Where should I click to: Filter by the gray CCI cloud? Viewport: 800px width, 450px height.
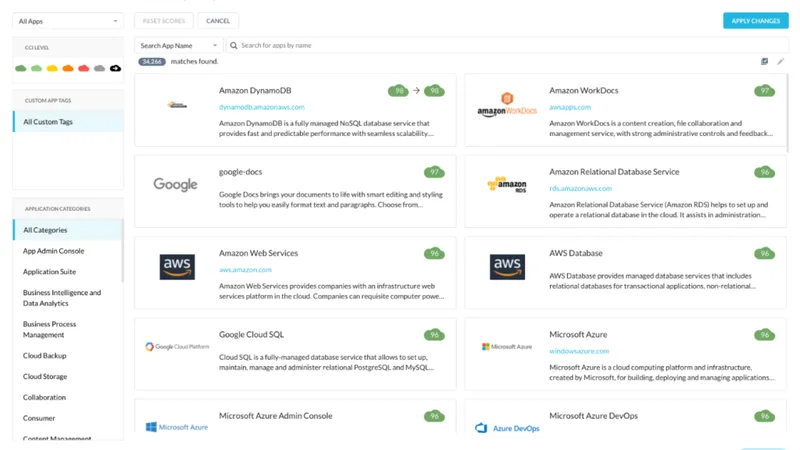(x=99, y=68)
